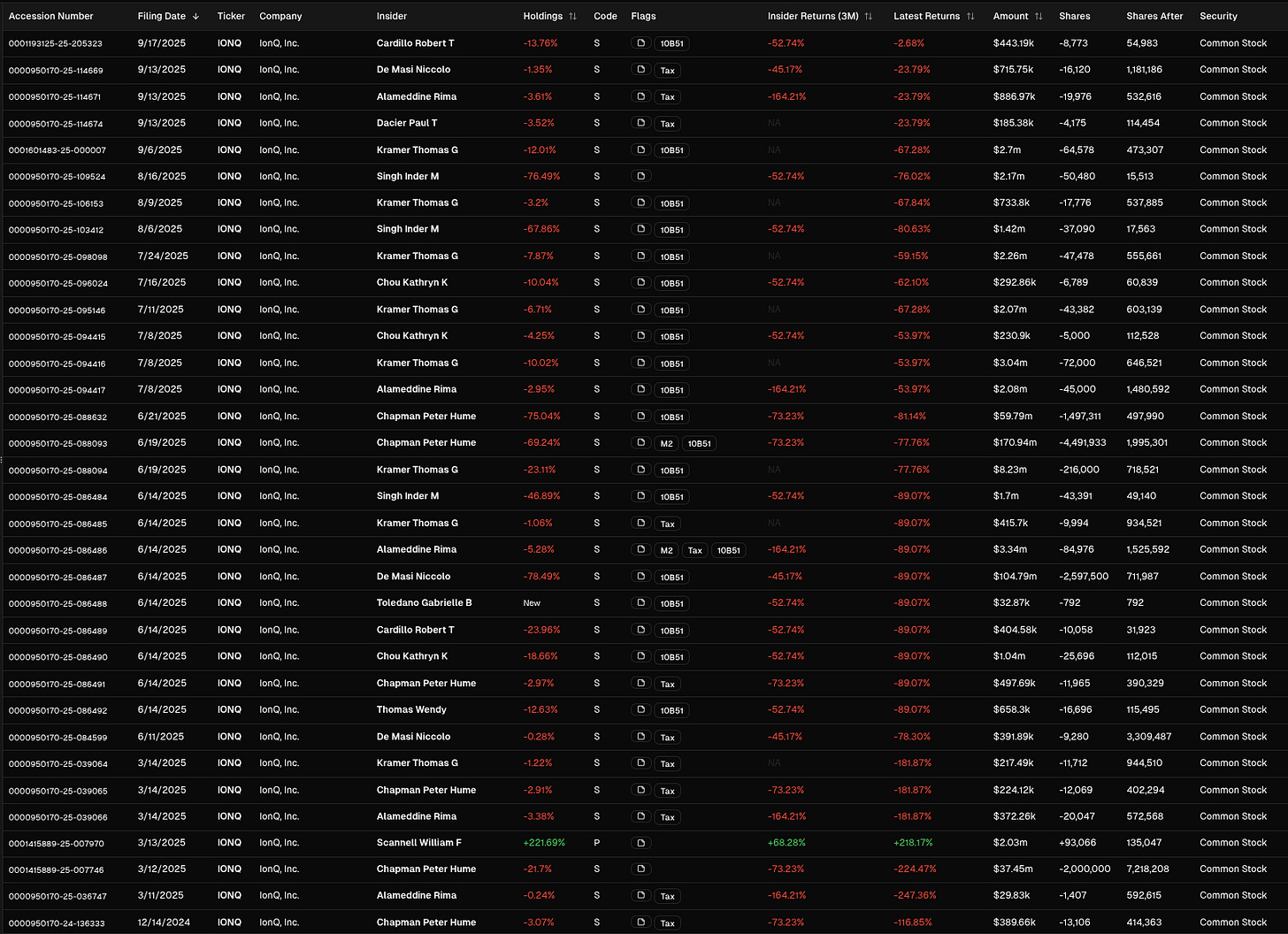Viewport: 1288px width, 934px height.
Task: Click the +221.69% holdings value
Action: pos(544,843)
